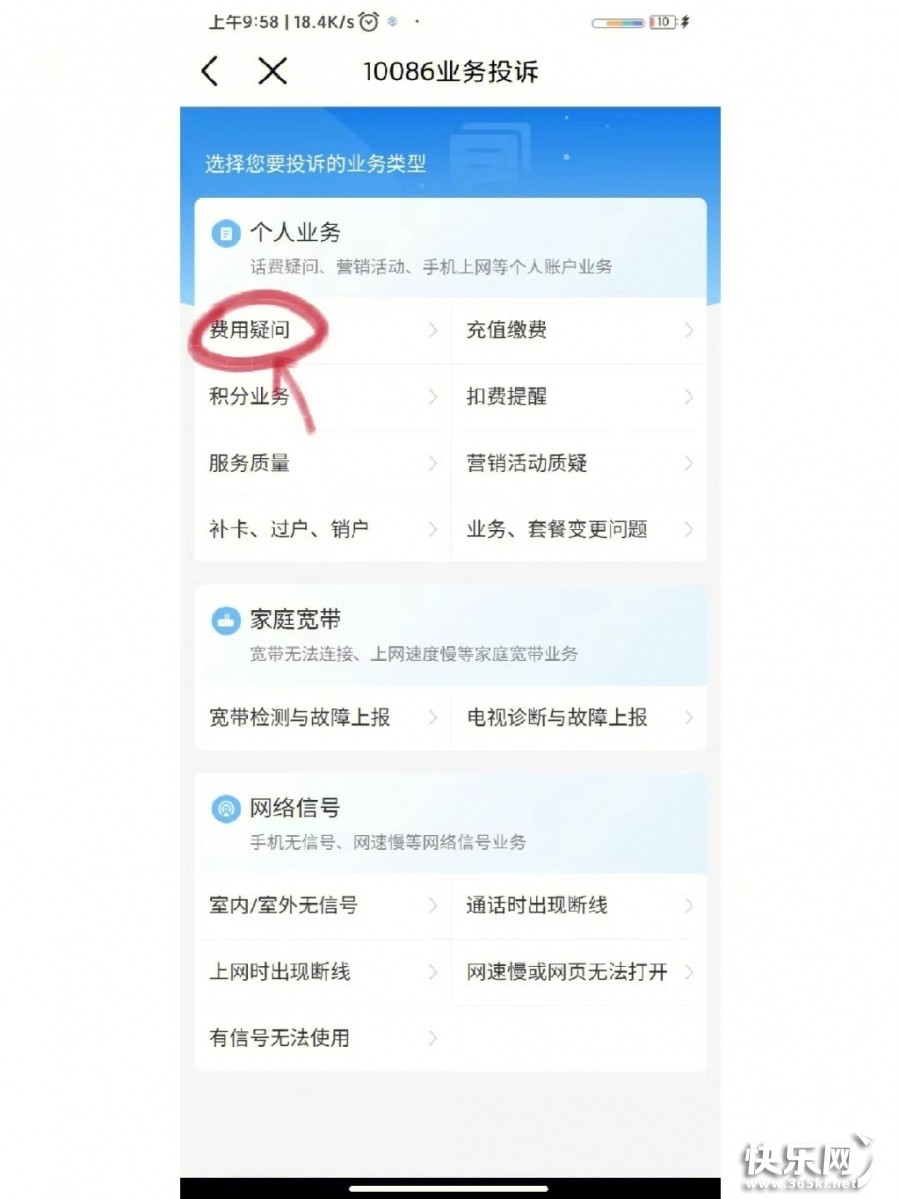
Task: Tap the battery indicator in status bar
Action: (x=662, y=22)
